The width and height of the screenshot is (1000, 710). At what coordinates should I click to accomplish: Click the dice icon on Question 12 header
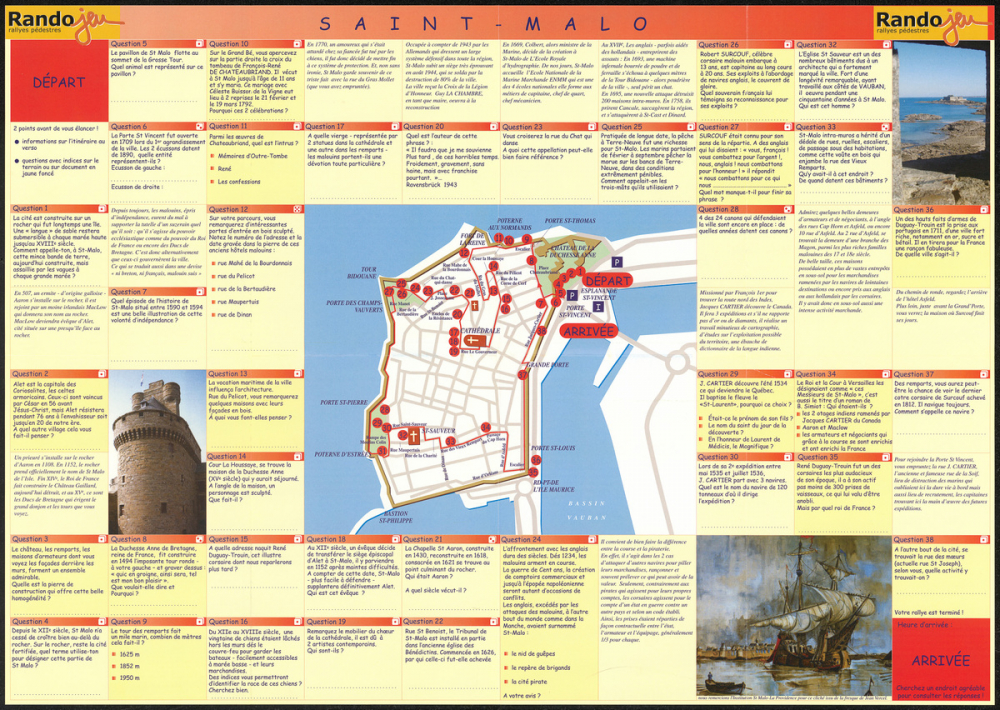297,210
